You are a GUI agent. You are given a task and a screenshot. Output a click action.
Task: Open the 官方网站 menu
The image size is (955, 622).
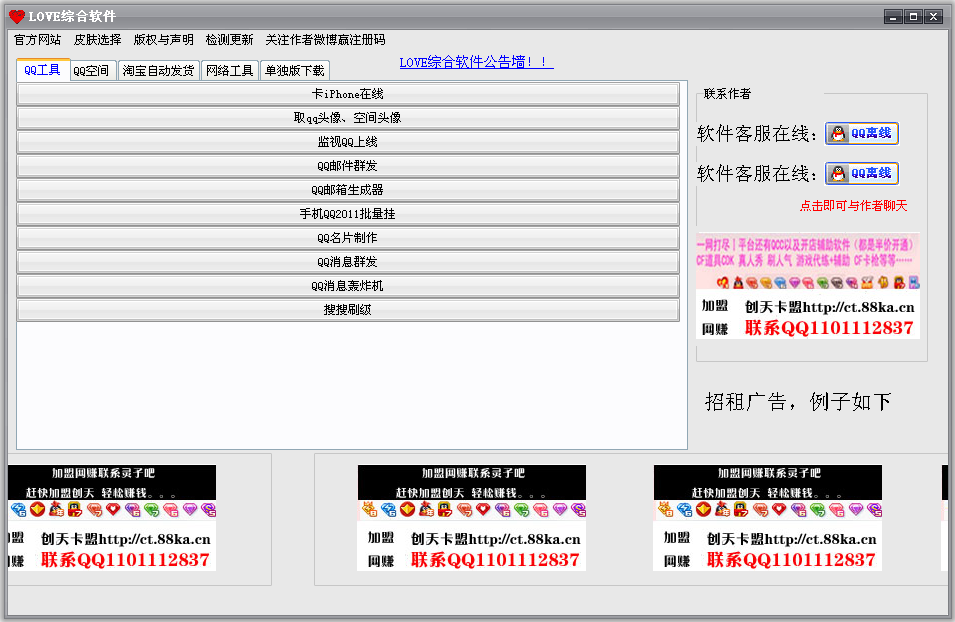pyautogui.click(x=38, y=40)
